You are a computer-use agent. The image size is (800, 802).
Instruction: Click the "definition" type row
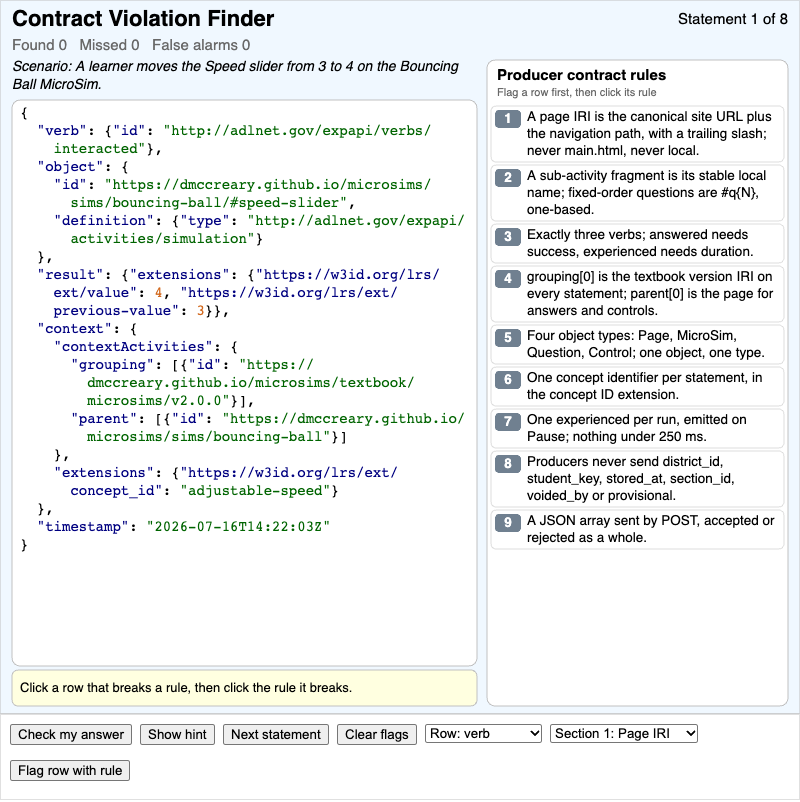point(259,230)
